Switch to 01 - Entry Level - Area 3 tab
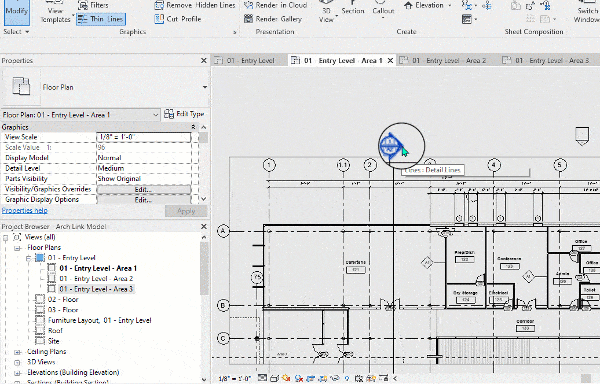The image size is (600, 384). point(546,60)
